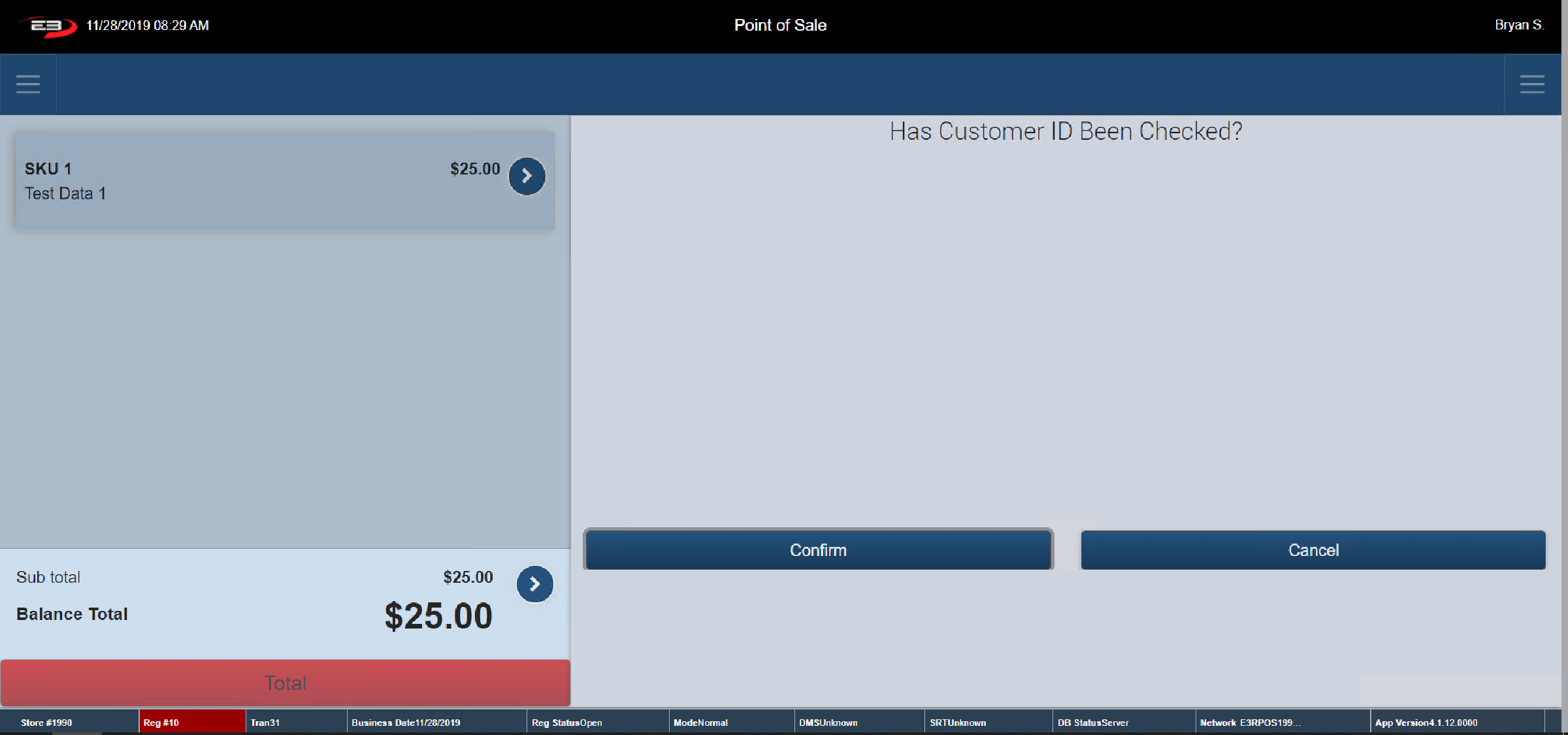1568x735 pixels.
Task: Open the left hamburger menu
Action: coord(28,84)
